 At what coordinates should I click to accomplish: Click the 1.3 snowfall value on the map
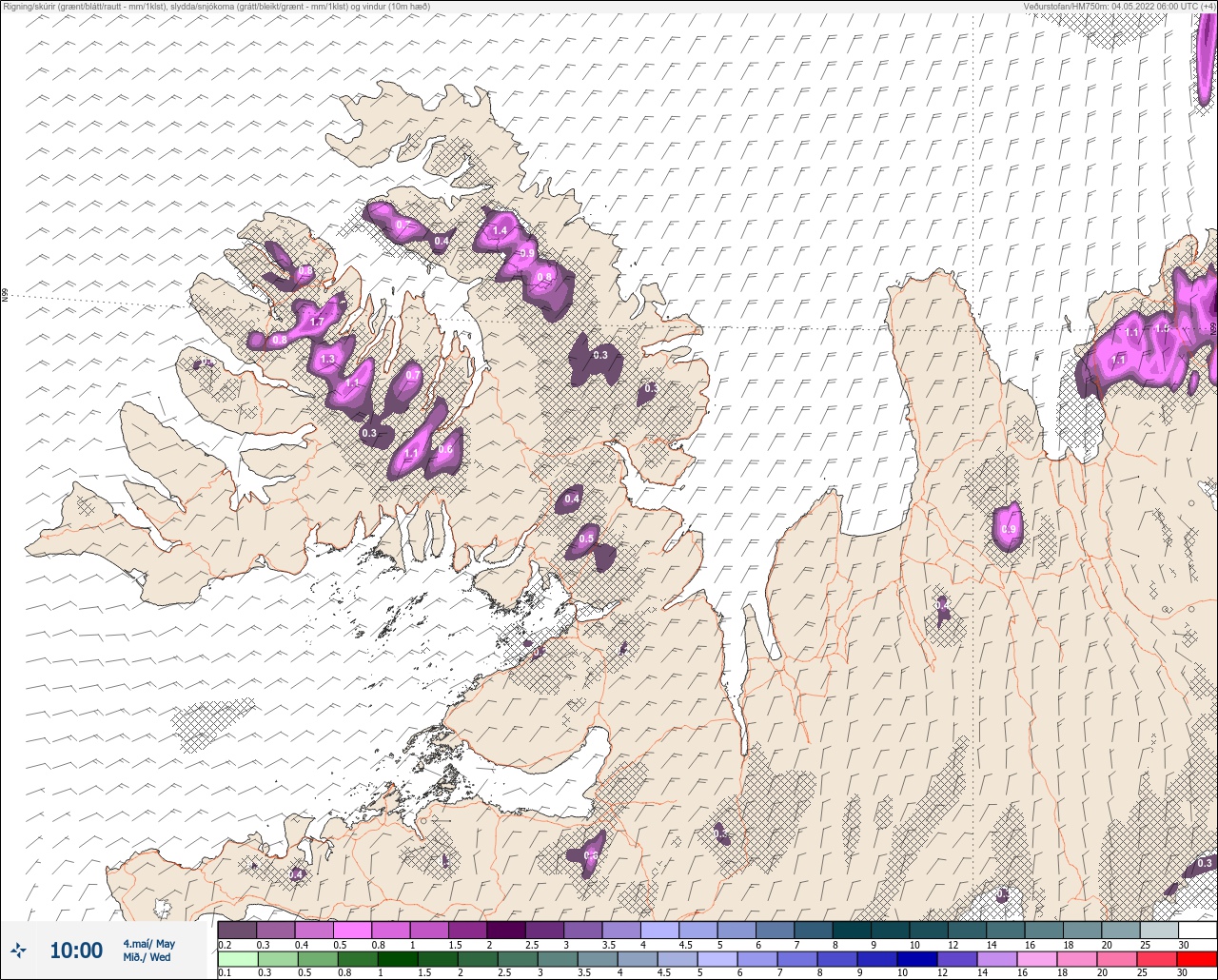(328, 360)
